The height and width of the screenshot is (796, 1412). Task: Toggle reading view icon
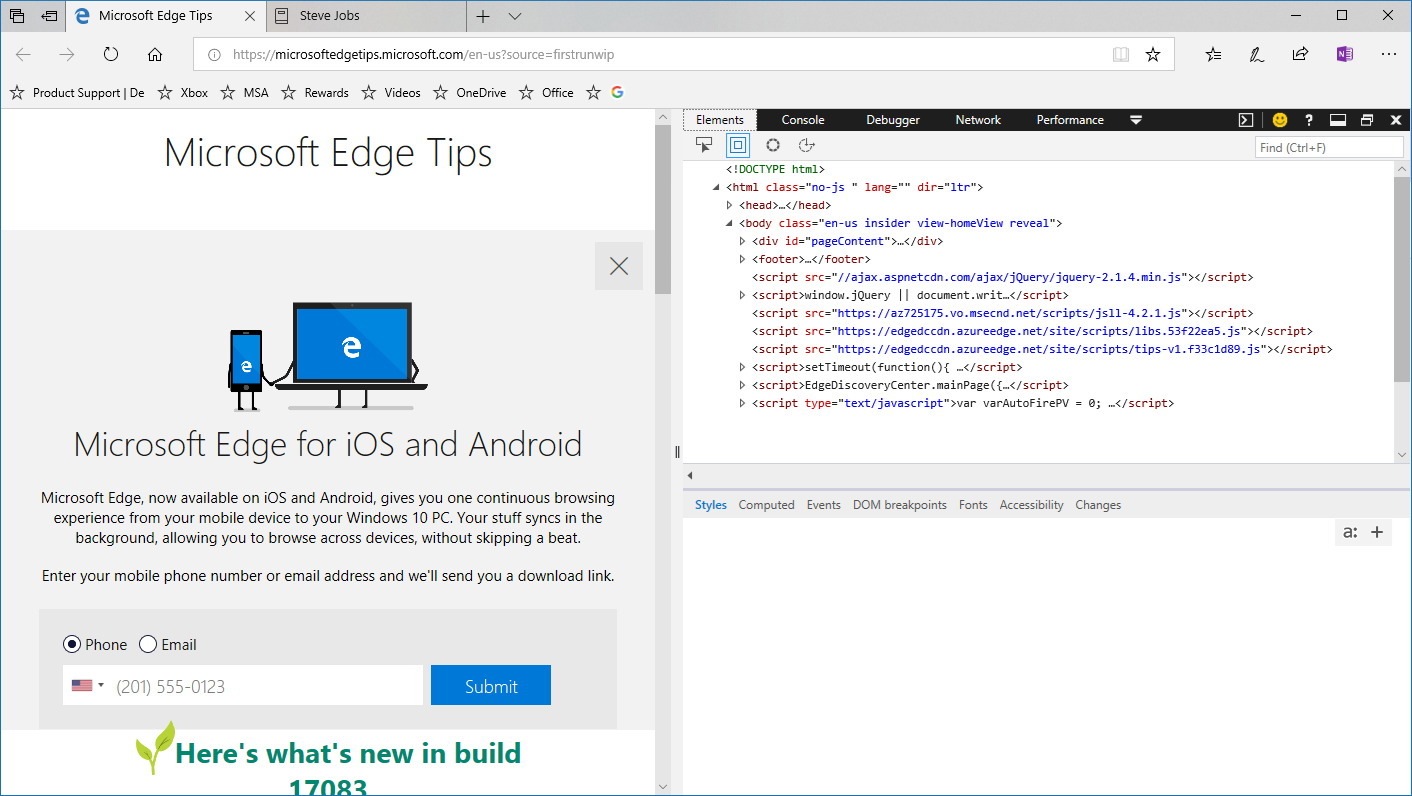[1121, 54]
